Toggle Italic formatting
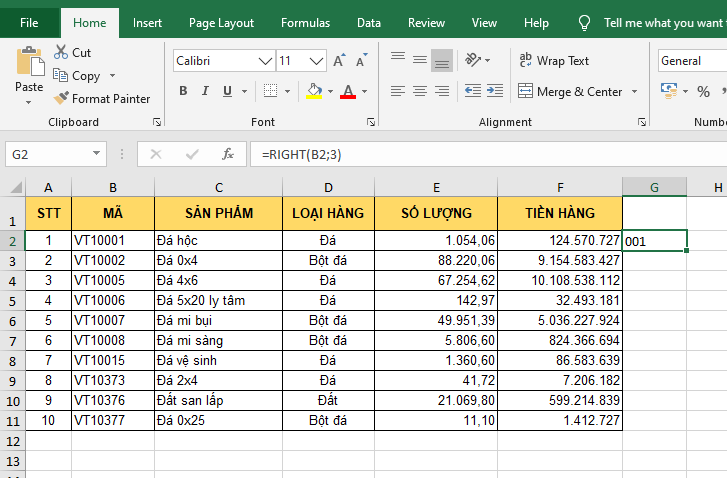Viewport: 727px width, 478px height. (206, 91)
